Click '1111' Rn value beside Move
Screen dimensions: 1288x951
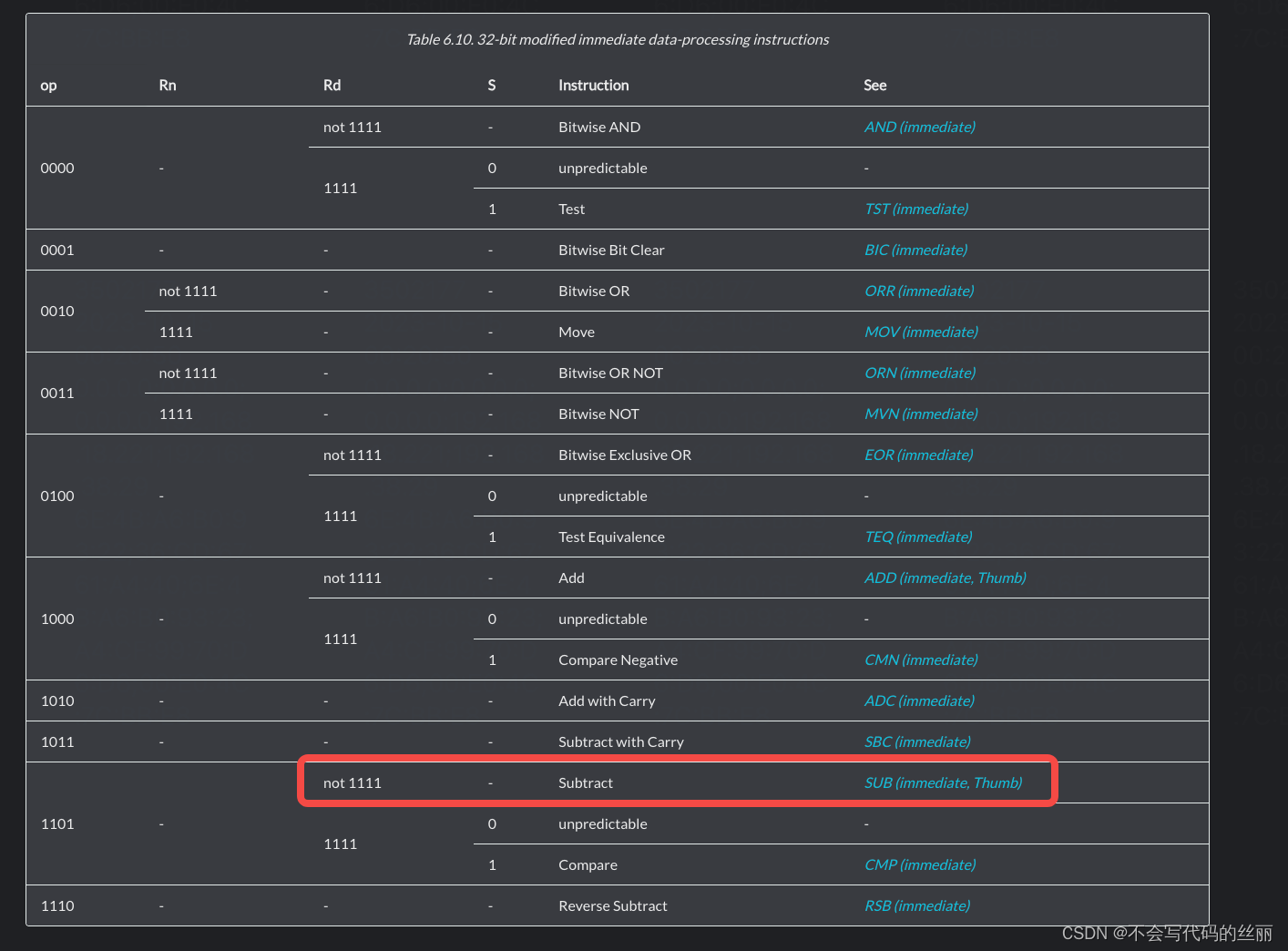coord(176,332)
